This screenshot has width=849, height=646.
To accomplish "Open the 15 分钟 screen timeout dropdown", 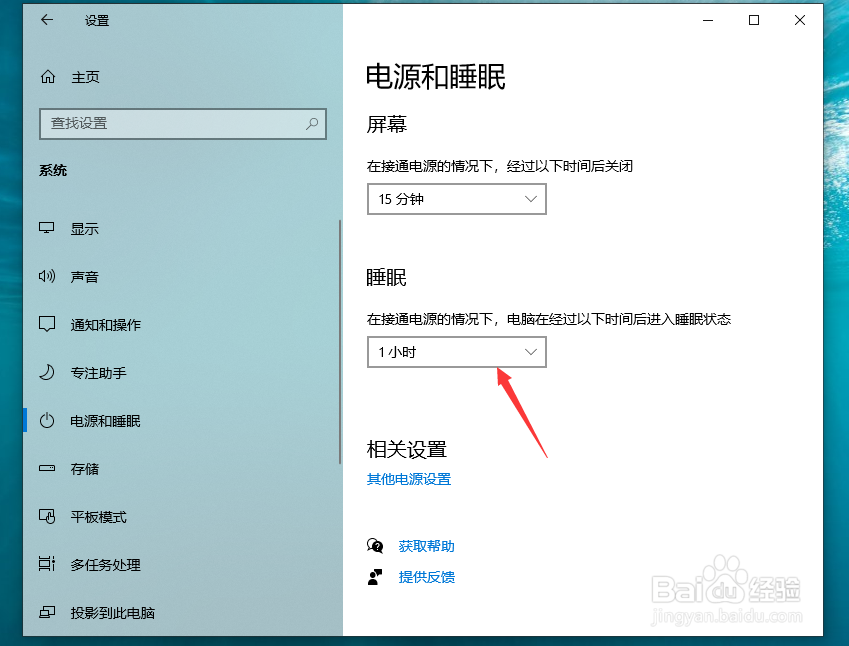I will click(456, 199).
